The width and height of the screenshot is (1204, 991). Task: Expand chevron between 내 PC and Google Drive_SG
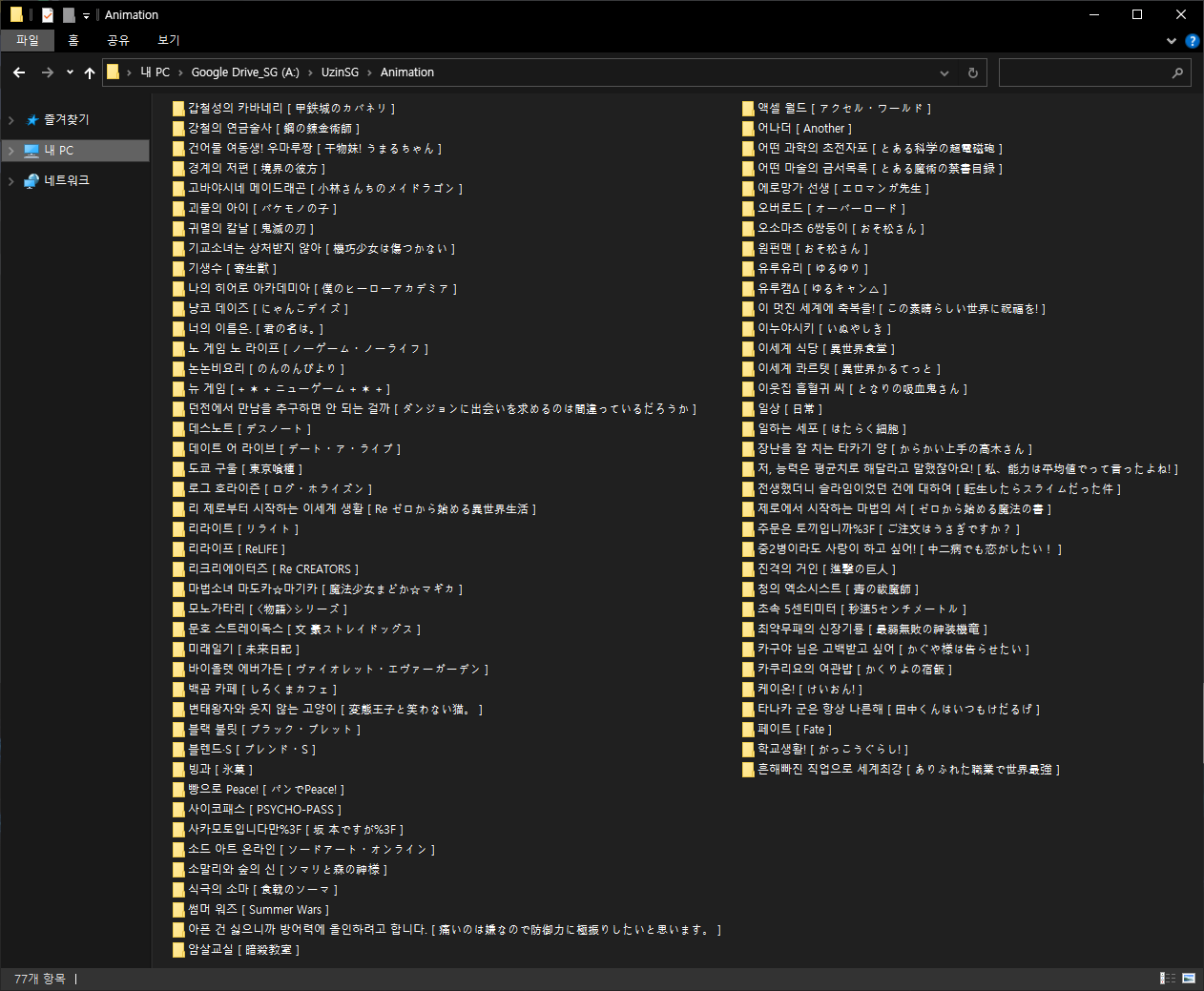[x=180, y=72]
